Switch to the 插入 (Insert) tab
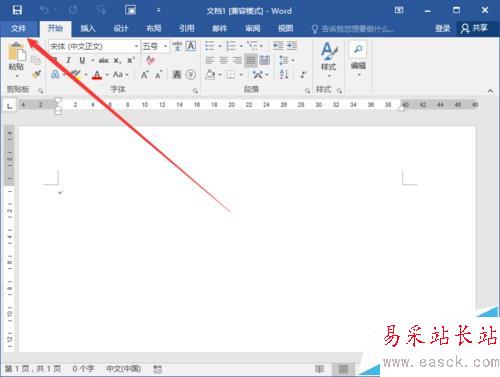Viewport: 500px width, 377px height. coord(88,28)
